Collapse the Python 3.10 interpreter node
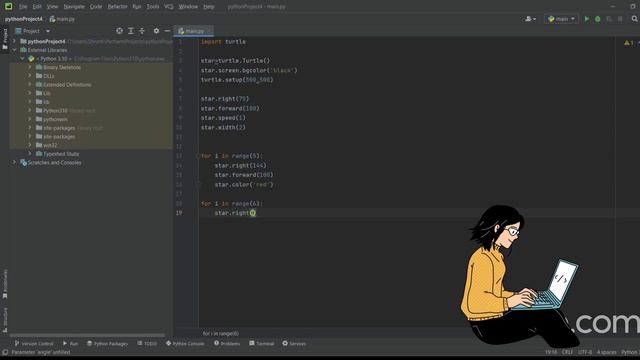The height and width of the screenshot is (360, 640). 22,59
